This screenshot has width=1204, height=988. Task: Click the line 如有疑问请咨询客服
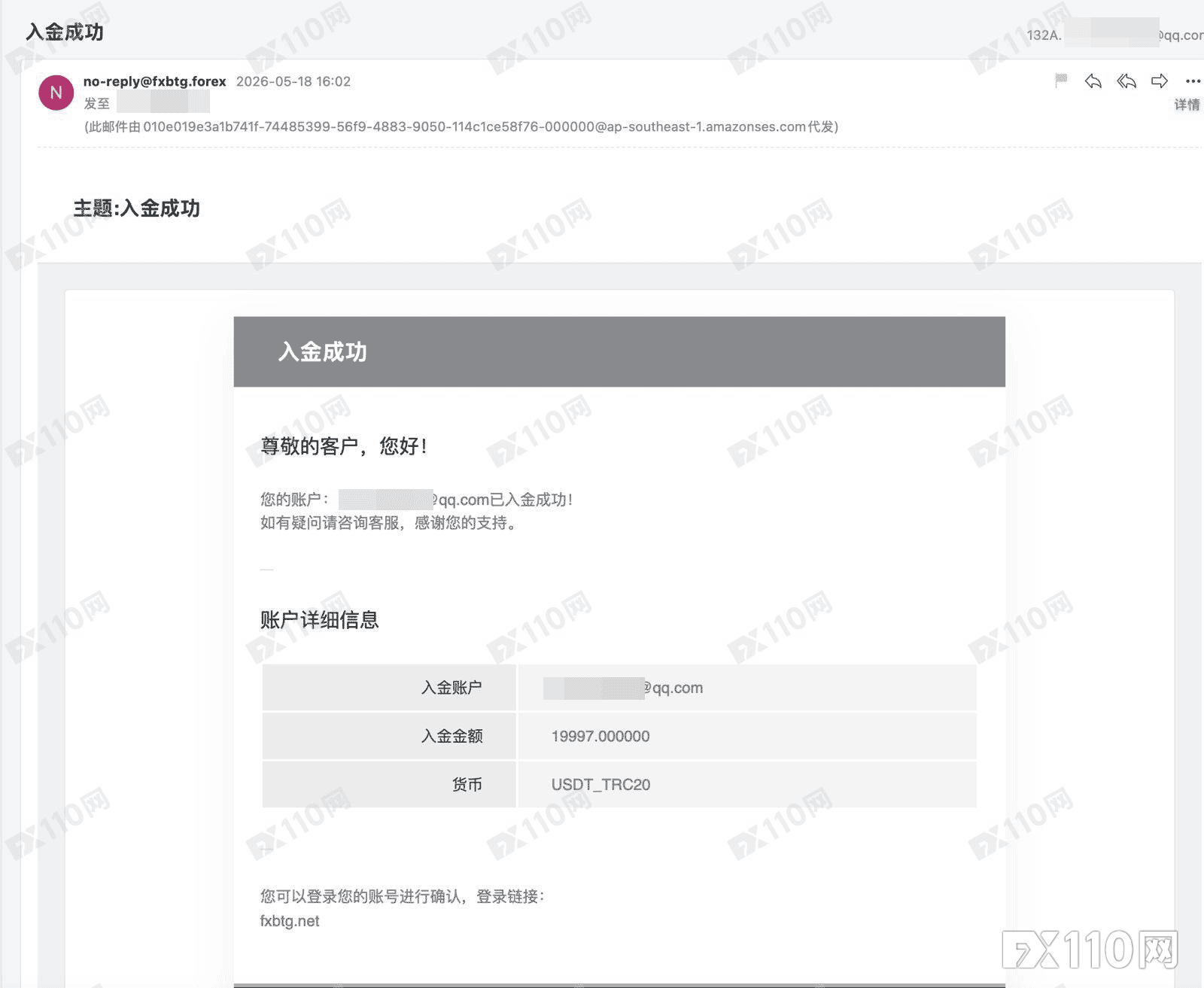point(388,523)
